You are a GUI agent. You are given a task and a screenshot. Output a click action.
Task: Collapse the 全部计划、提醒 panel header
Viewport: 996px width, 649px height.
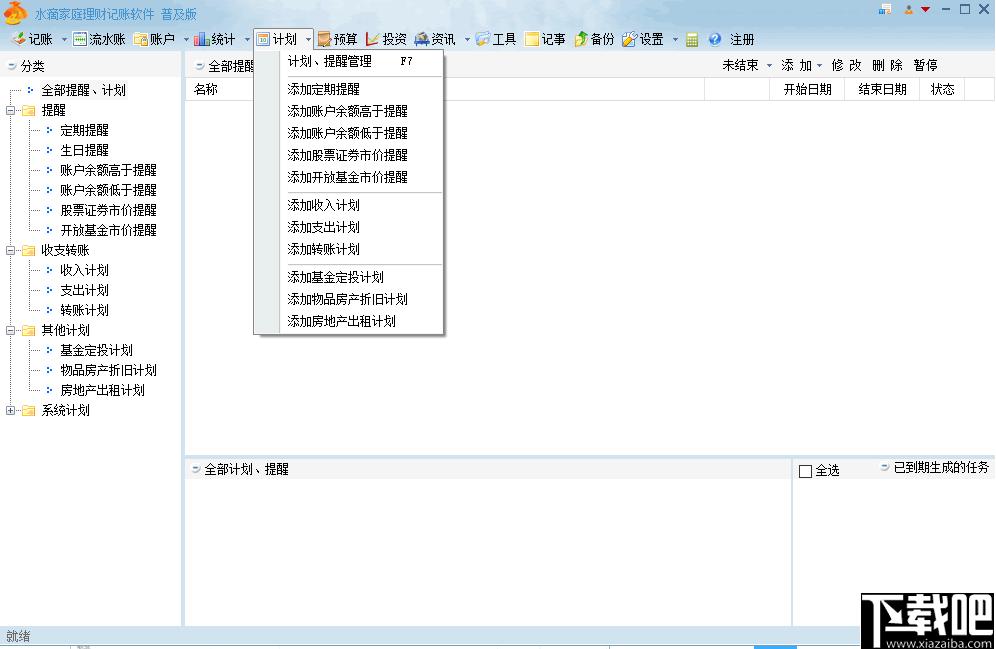coord(196,469)
